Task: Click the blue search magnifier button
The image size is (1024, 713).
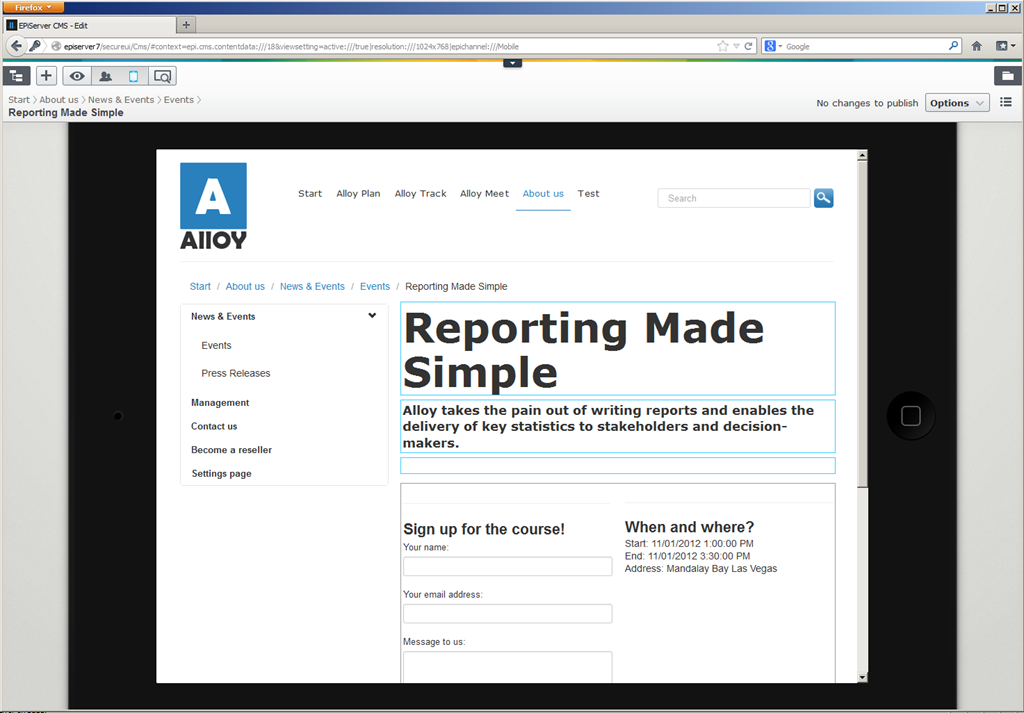Action: [x=823, y=198]
